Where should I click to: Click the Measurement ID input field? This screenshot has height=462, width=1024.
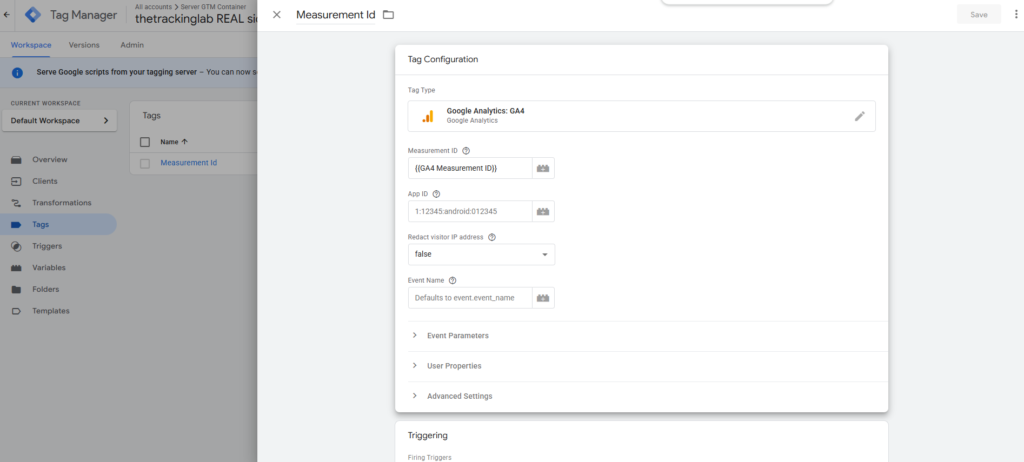point(470,168)
